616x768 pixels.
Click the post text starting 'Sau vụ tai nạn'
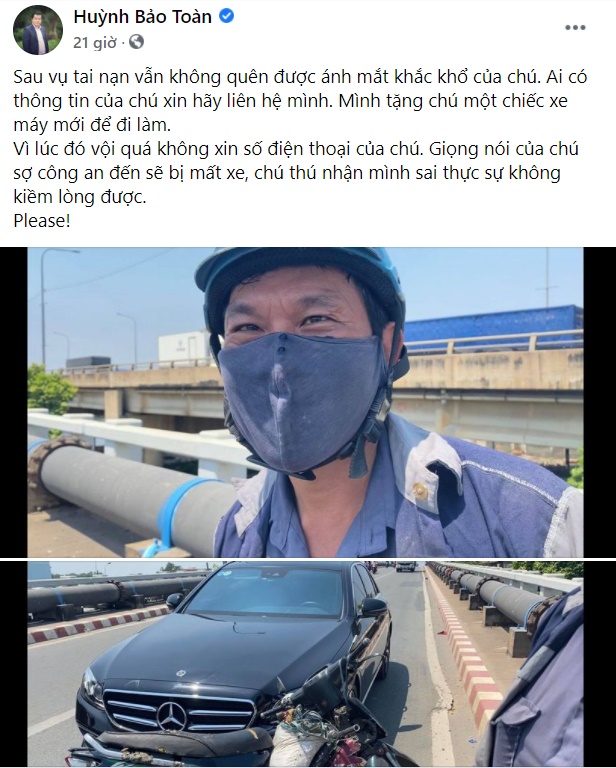(300, 101)
